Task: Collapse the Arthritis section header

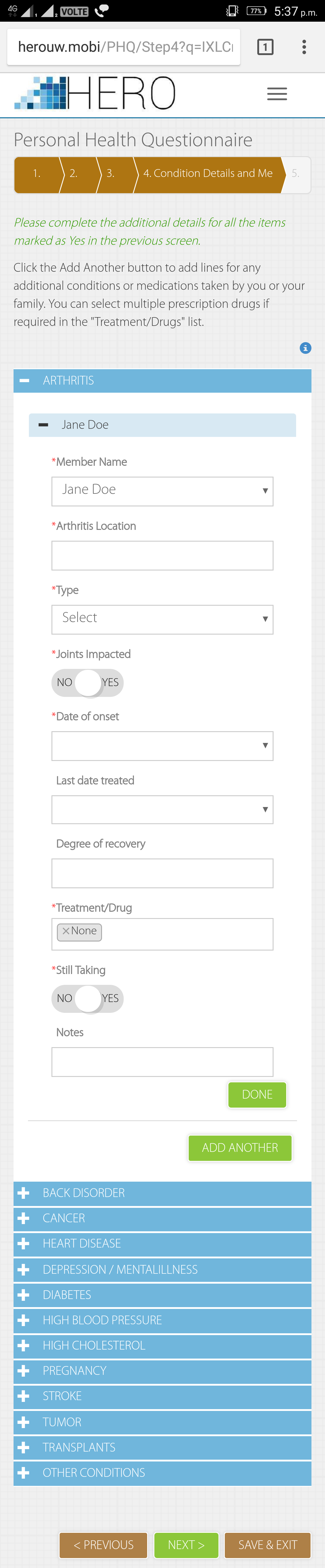Action: [162, 380]
